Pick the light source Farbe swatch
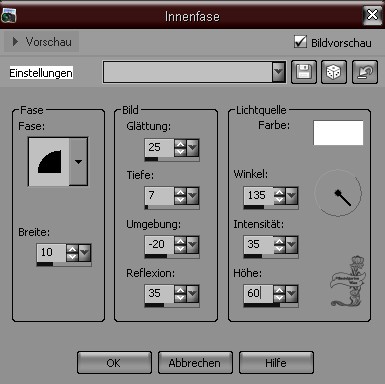 338,133
